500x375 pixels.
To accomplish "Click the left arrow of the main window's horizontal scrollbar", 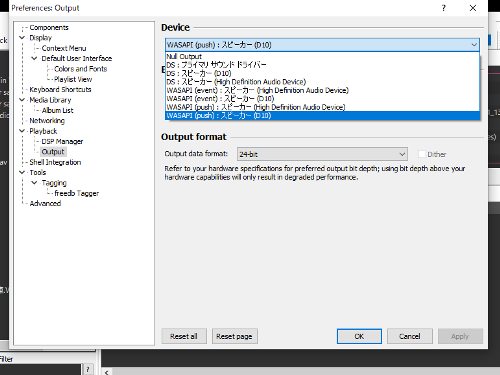I will click(x=106, y=372).
